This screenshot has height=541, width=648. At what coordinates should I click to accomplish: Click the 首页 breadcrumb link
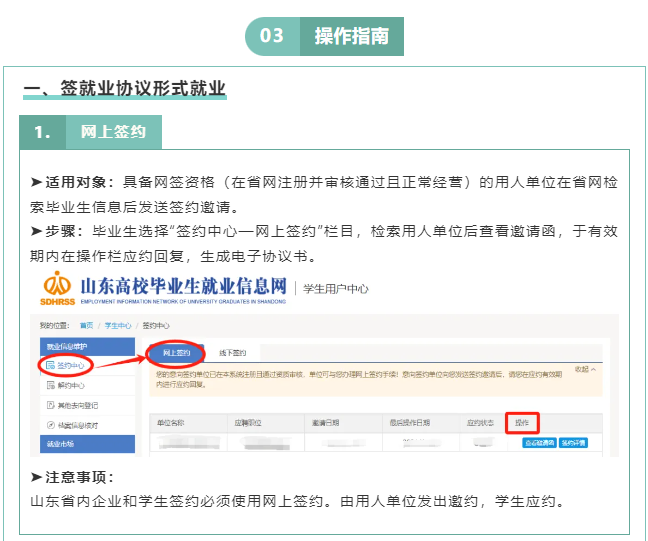[x=87, y=325]
